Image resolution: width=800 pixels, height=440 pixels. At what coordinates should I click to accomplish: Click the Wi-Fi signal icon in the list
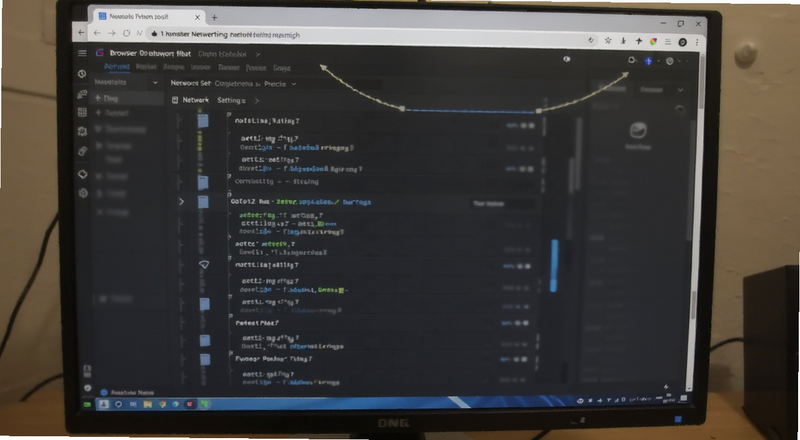click(204, 265)
